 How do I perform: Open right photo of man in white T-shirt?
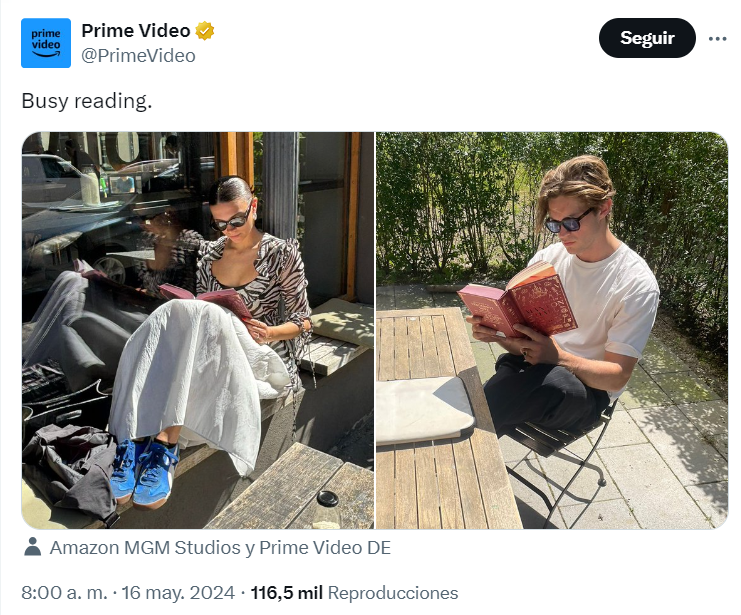point(552,330)
